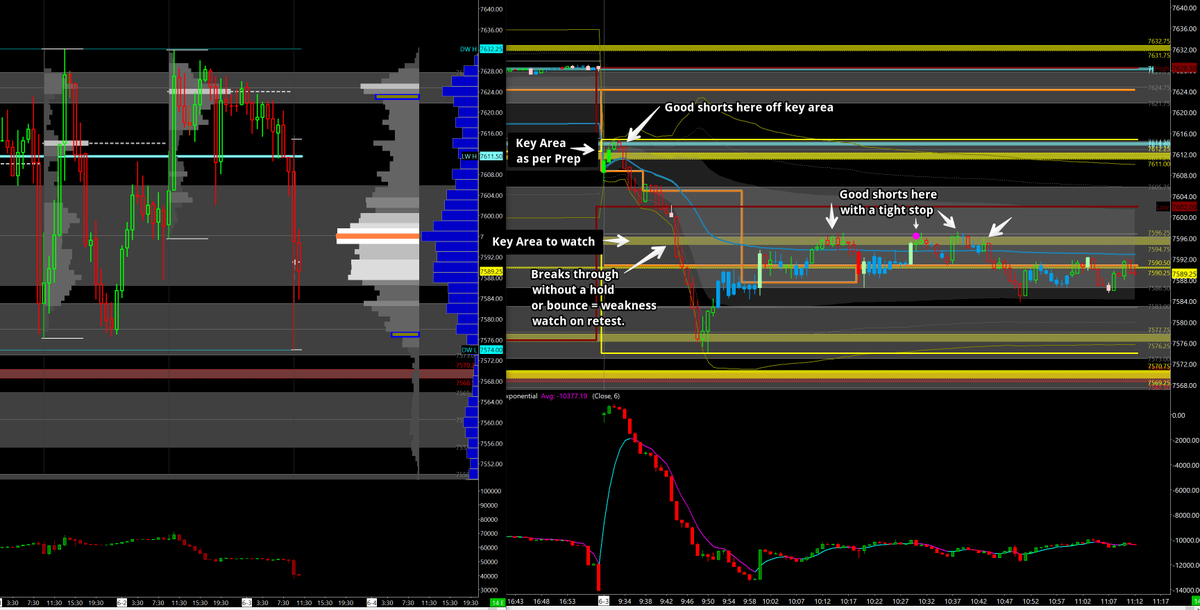Click the 11:17 time axis label

tap(1160, 603)
